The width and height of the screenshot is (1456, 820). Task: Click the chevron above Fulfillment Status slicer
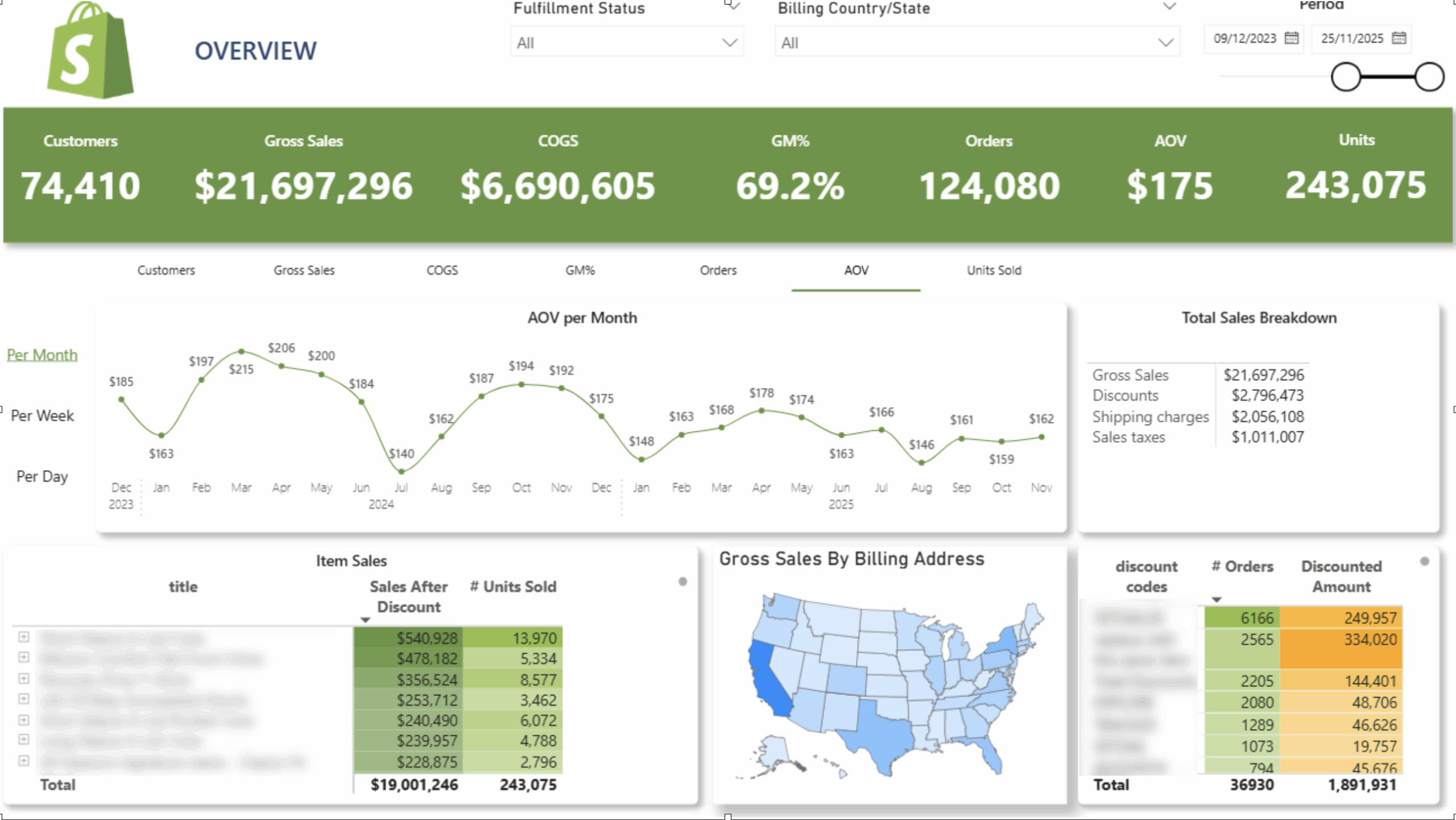(x=734, y=7)
